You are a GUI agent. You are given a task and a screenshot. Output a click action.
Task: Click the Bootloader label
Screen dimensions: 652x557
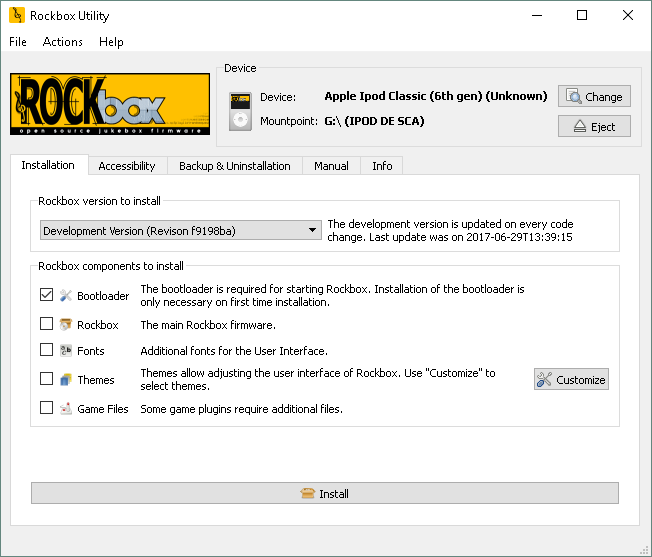click(103, 296)
